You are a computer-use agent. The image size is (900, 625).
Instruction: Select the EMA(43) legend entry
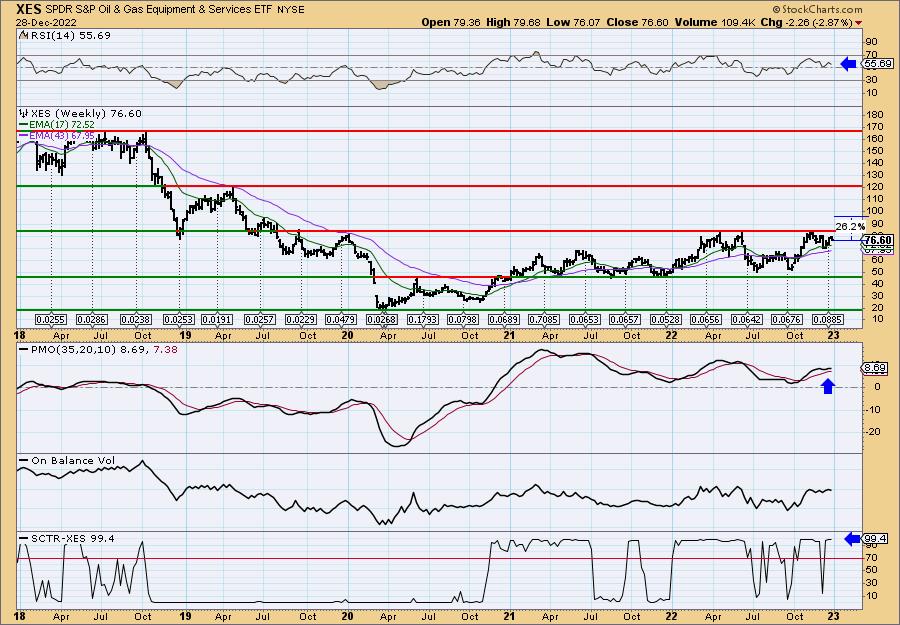tap(57, 135)
